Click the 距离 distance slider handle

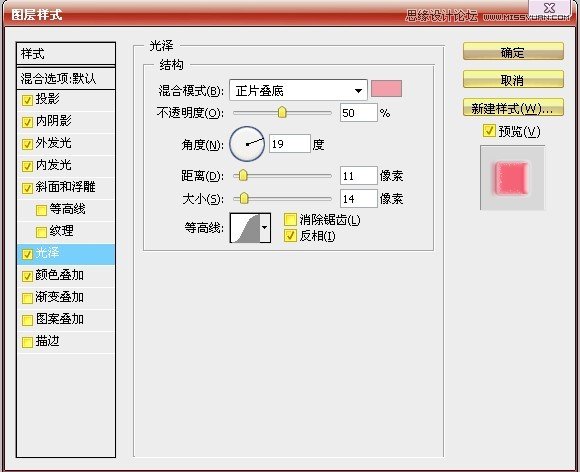[243, 175]
